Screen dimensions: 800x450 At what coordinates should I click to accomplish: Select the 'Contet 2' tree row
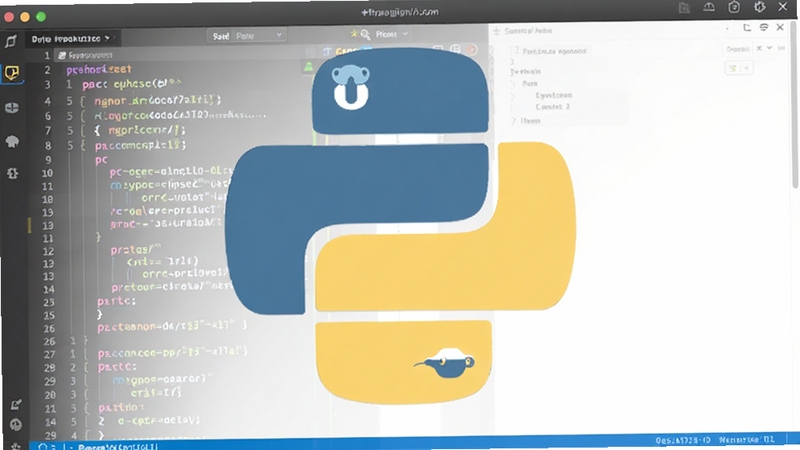click(x=552, y=107)
